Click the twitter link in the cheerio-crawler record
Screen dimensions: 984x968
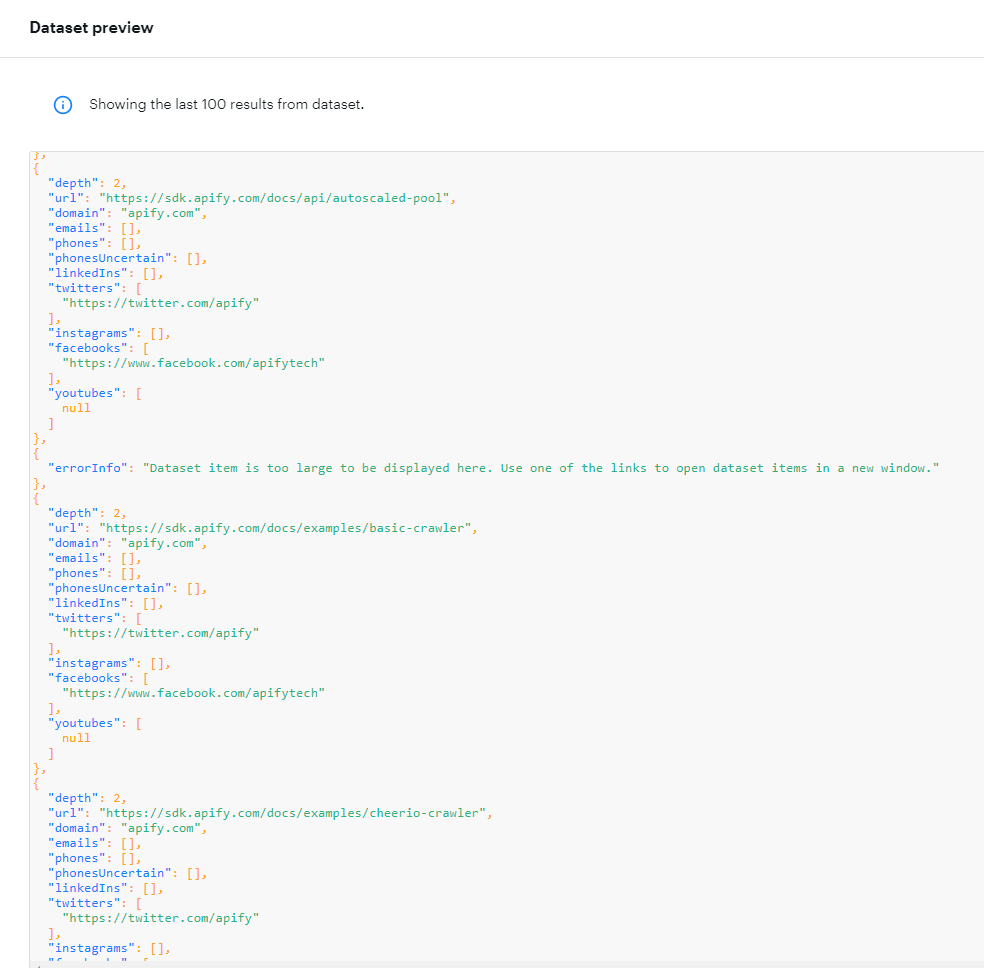[161, 918]
